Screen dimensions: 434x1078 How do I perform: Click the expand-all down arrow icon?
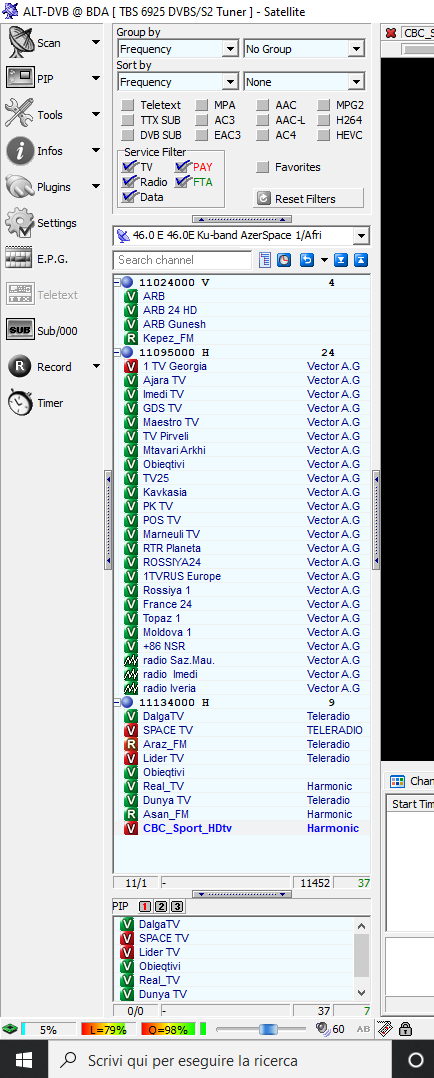(x=341, y=260)
